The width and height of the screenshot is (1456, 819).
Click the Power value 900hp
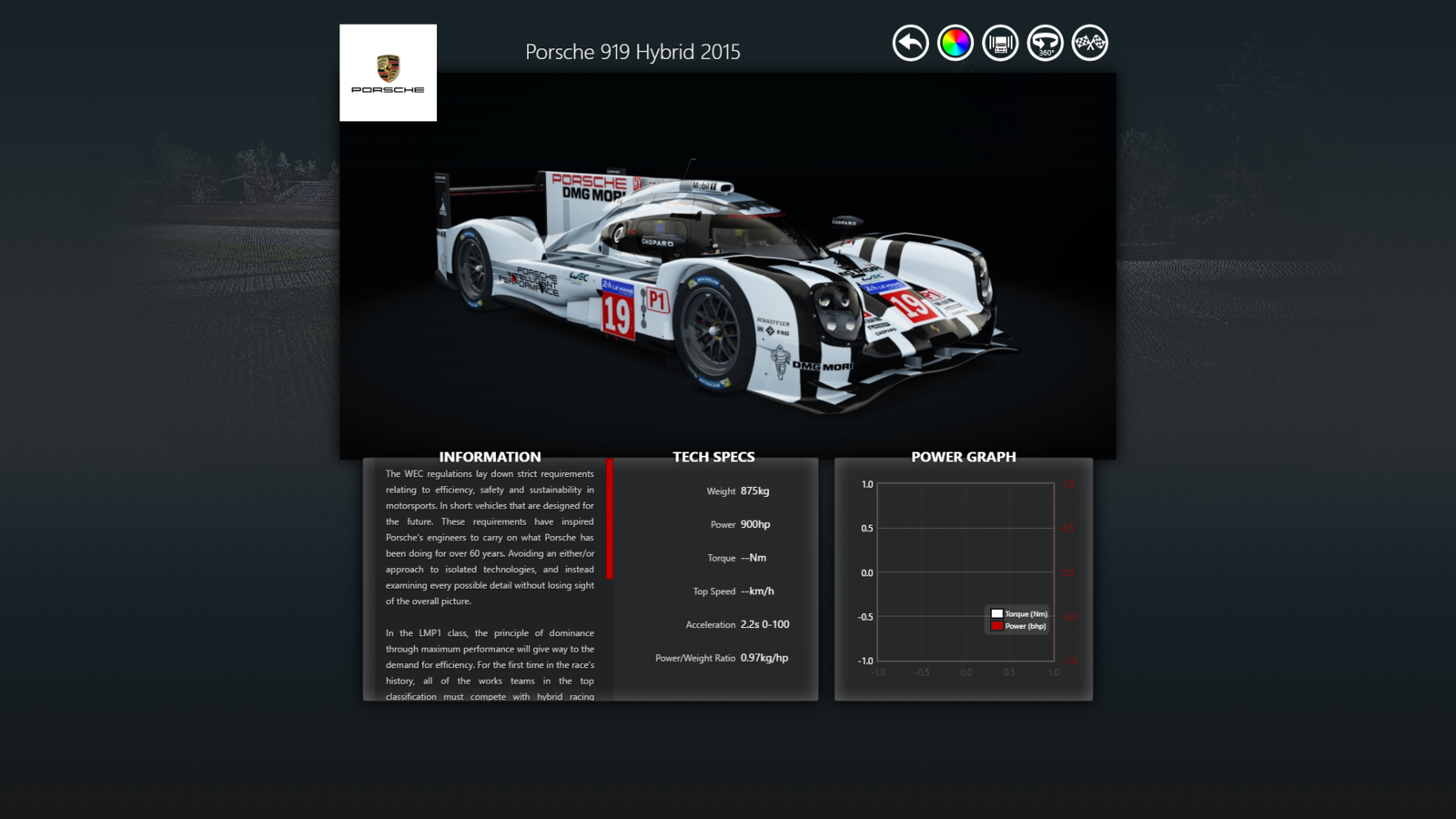pos(755,524)
